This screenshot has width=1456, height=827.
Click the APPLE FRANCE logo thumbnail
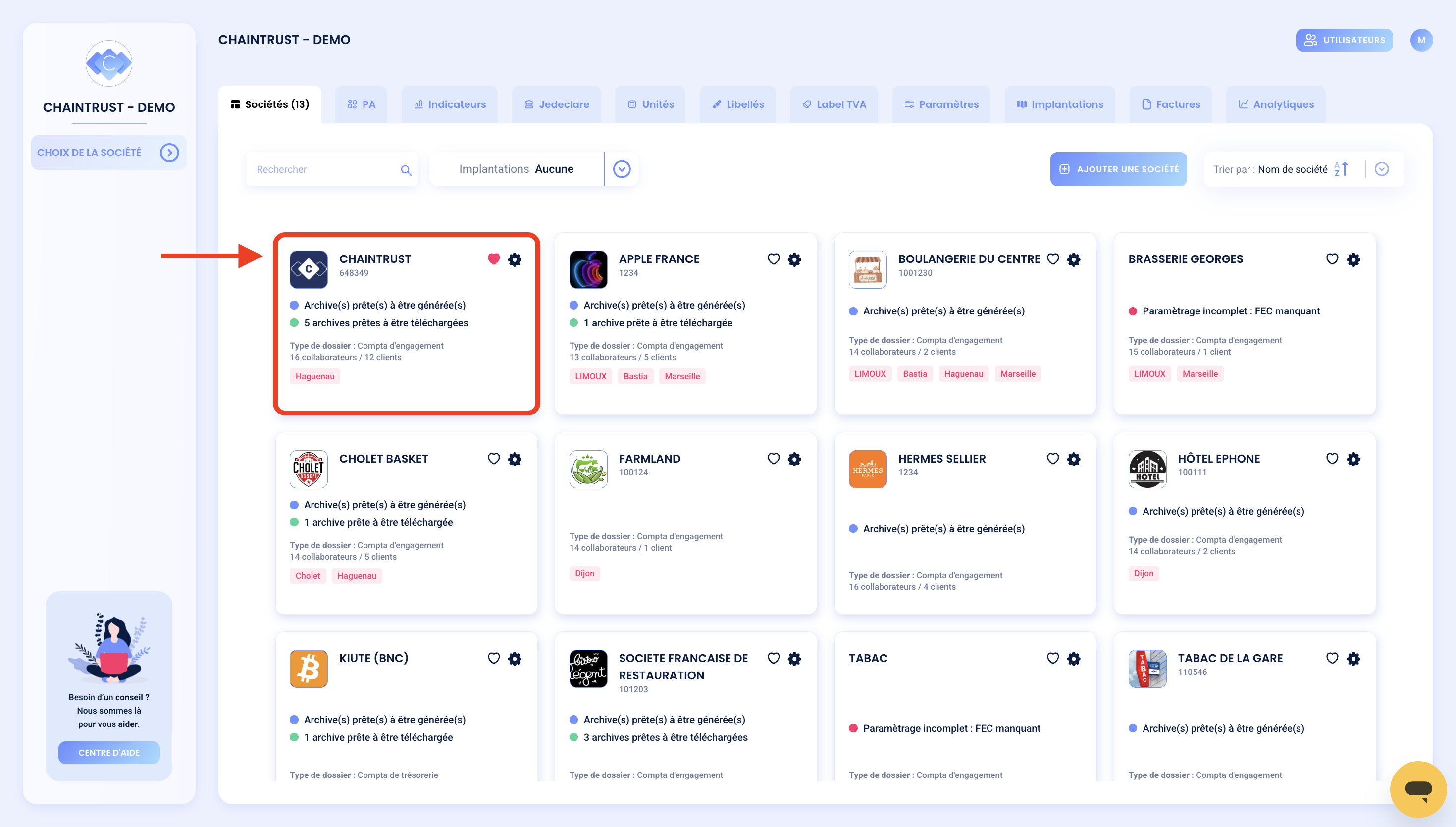click(588, 269)
